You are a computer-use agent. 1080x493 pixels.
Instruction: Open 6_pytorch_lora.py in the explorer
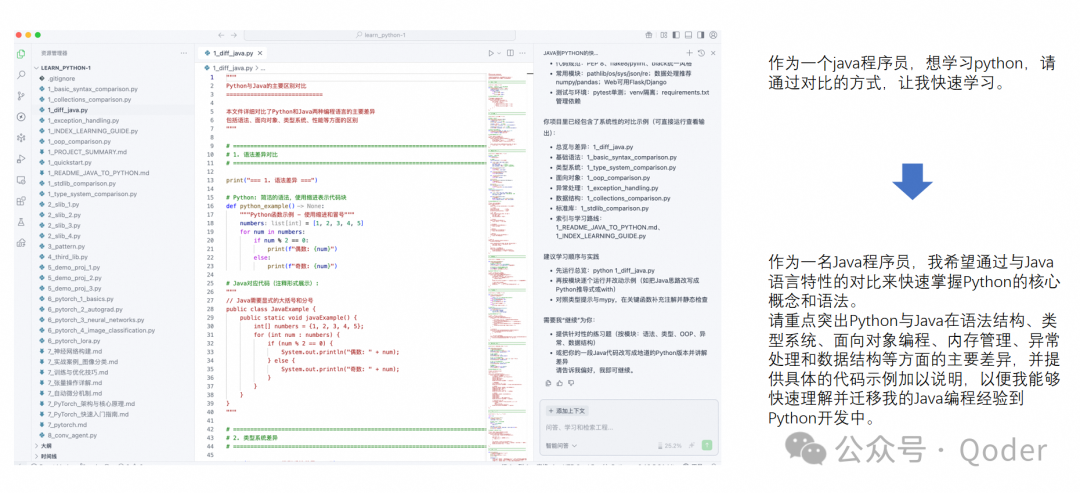(74, 341)
